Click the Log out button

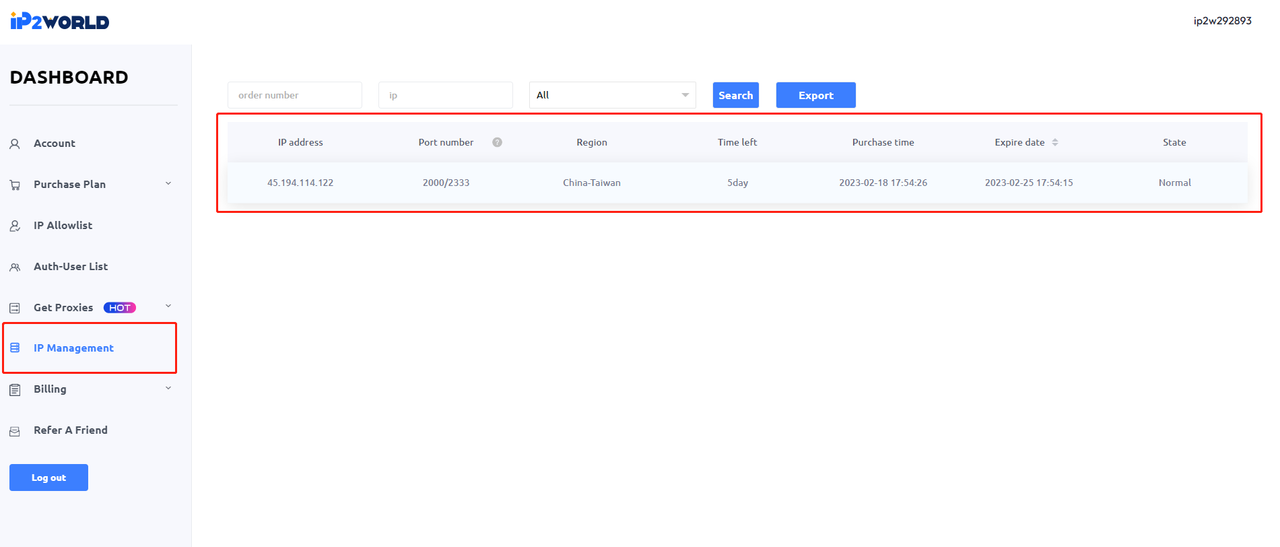[49, 478]
